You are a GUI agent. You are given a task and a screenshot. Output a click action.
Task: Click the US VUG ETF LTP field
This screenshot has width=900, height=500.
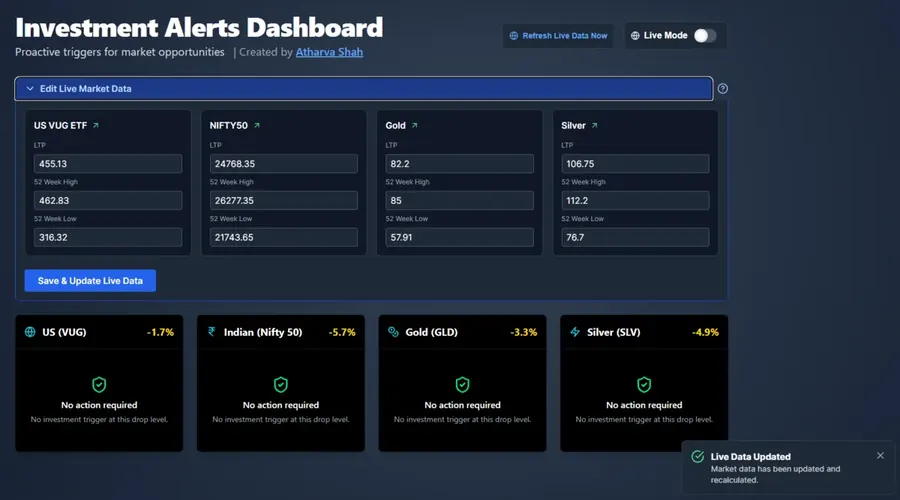(108, 164)
